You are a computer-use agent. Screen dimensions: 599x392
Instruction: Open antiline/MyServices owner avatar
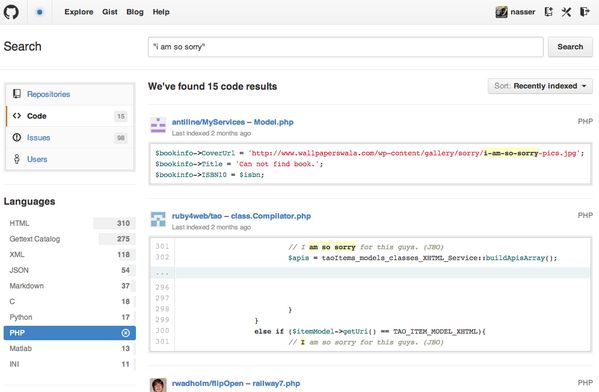pos(158,125)
